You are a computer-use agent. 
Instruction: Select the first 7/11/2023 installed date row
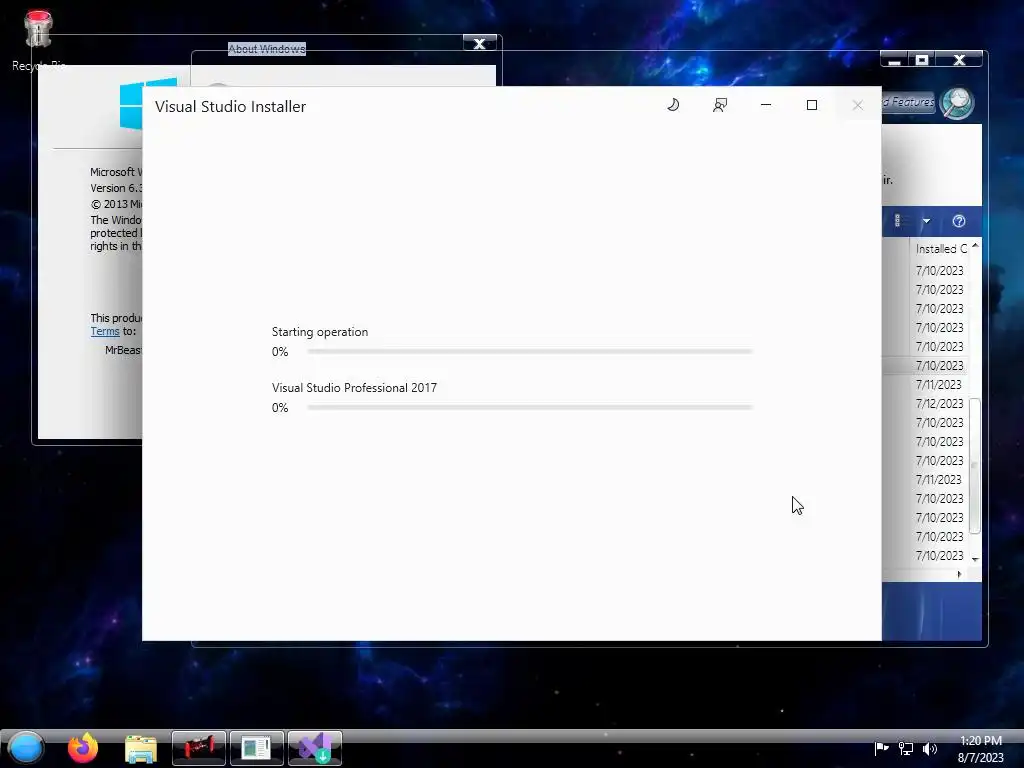tap(939, 385)
